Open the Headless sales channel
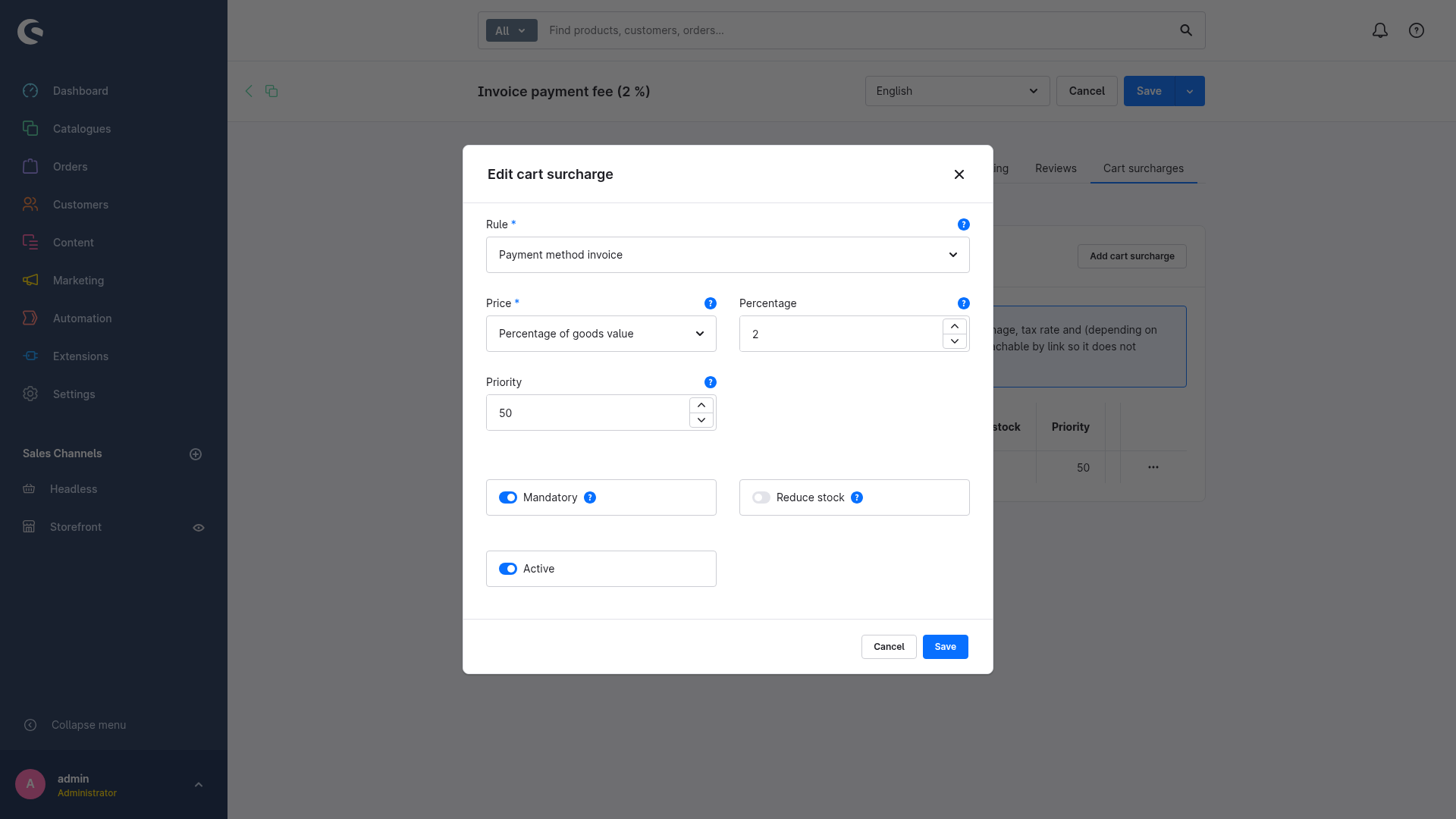The height and width of the screenshot is (819, 1456). coord(74,489)
